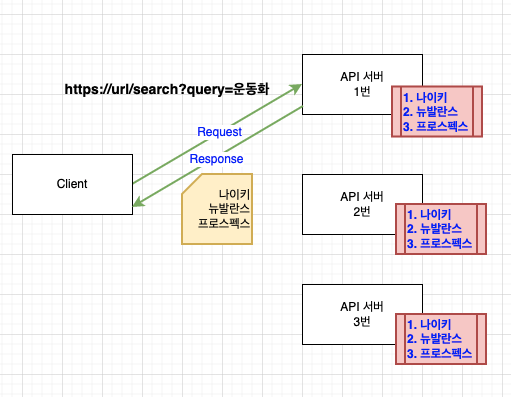Image resolution: width=511 pixels, height=397 pixels.
Task: Click 나이키 text in the yellow note
Action: pyautogui.click(x=234, y=194)
